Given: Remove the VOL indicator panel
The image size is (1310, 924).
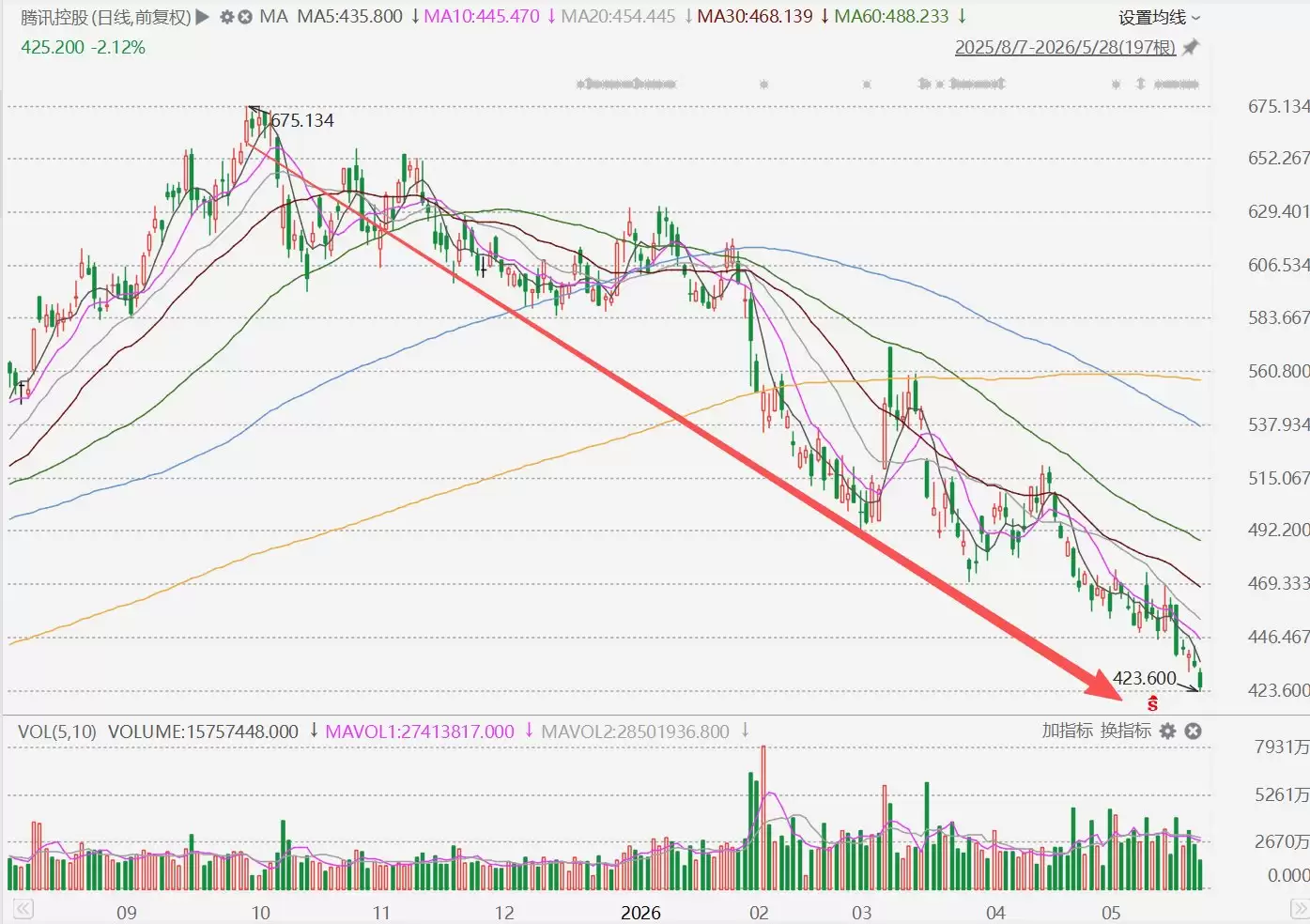Looking at the screenshot, I should [x=1193, y=731].
